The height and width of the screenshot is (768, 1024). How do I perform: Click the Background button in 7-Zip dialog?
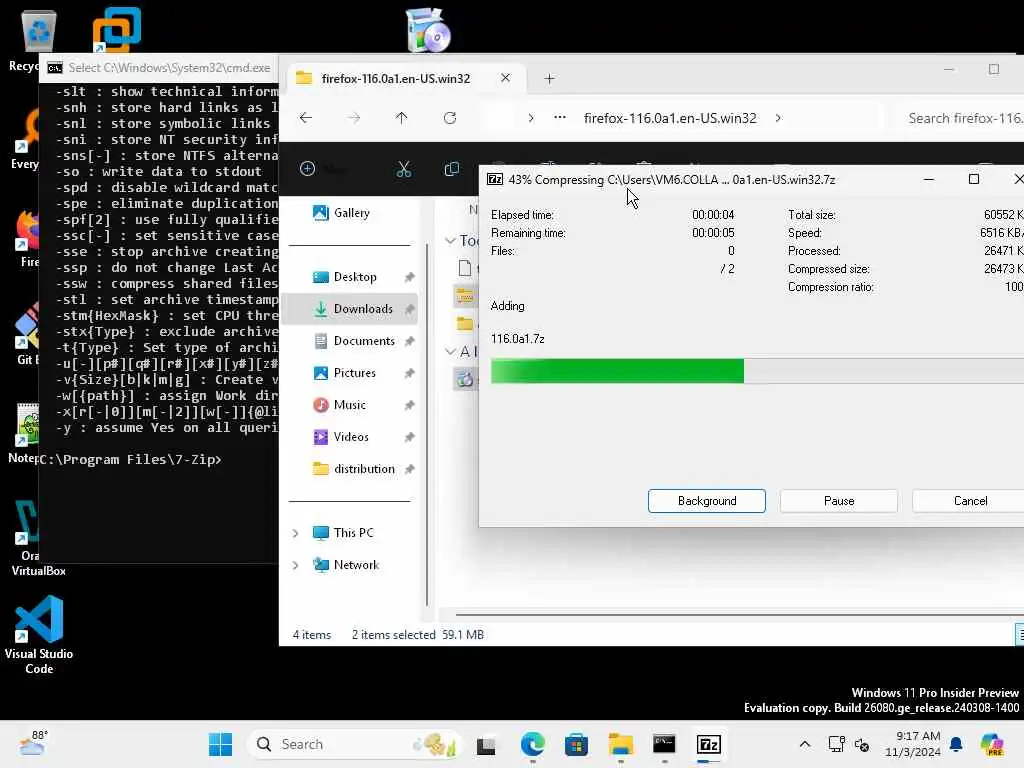tap(707, 501)
